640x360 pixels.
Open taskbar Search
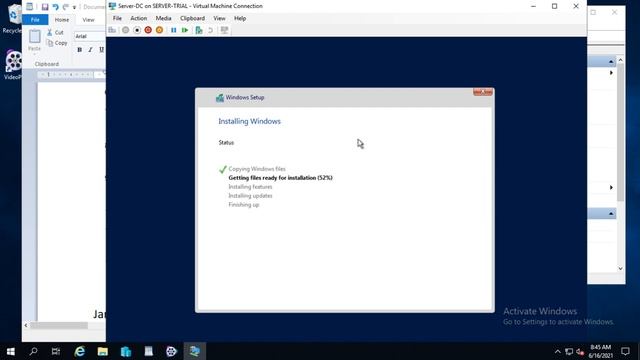click(x=33, y=351)
